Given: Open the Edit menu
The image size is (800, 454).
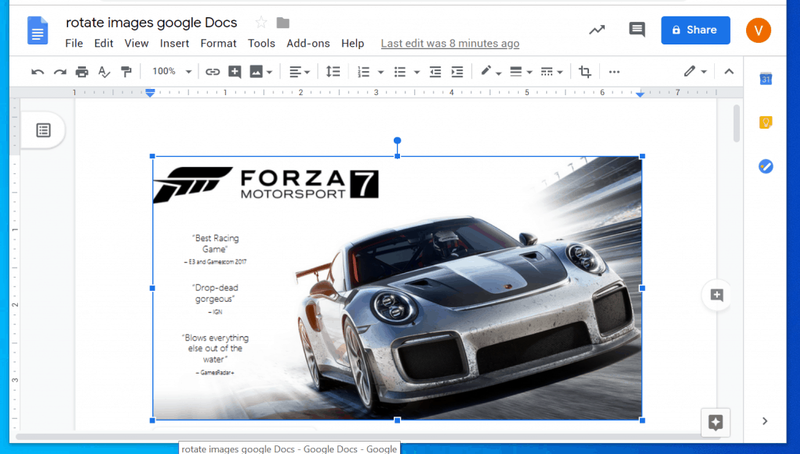Looking at the screenshot, I should [x=104, y=43].
